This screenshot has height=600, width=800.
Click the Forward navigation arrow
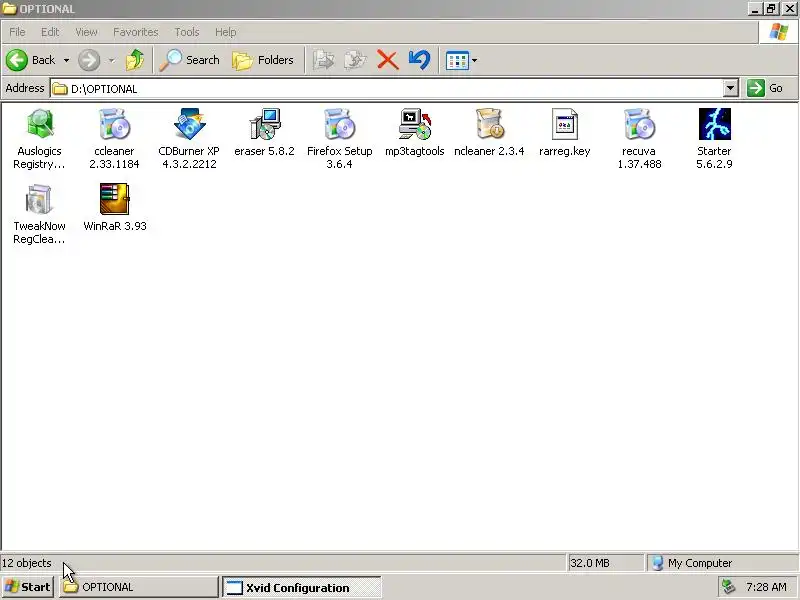(89, 60)
